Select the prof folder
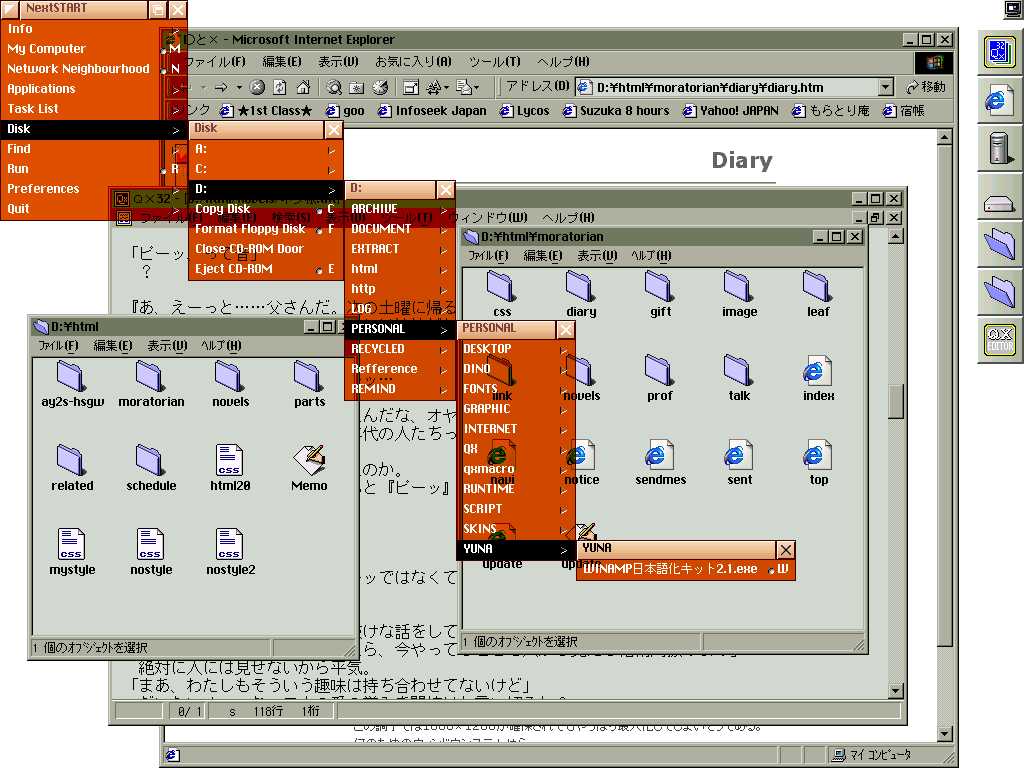 [660, 379]
